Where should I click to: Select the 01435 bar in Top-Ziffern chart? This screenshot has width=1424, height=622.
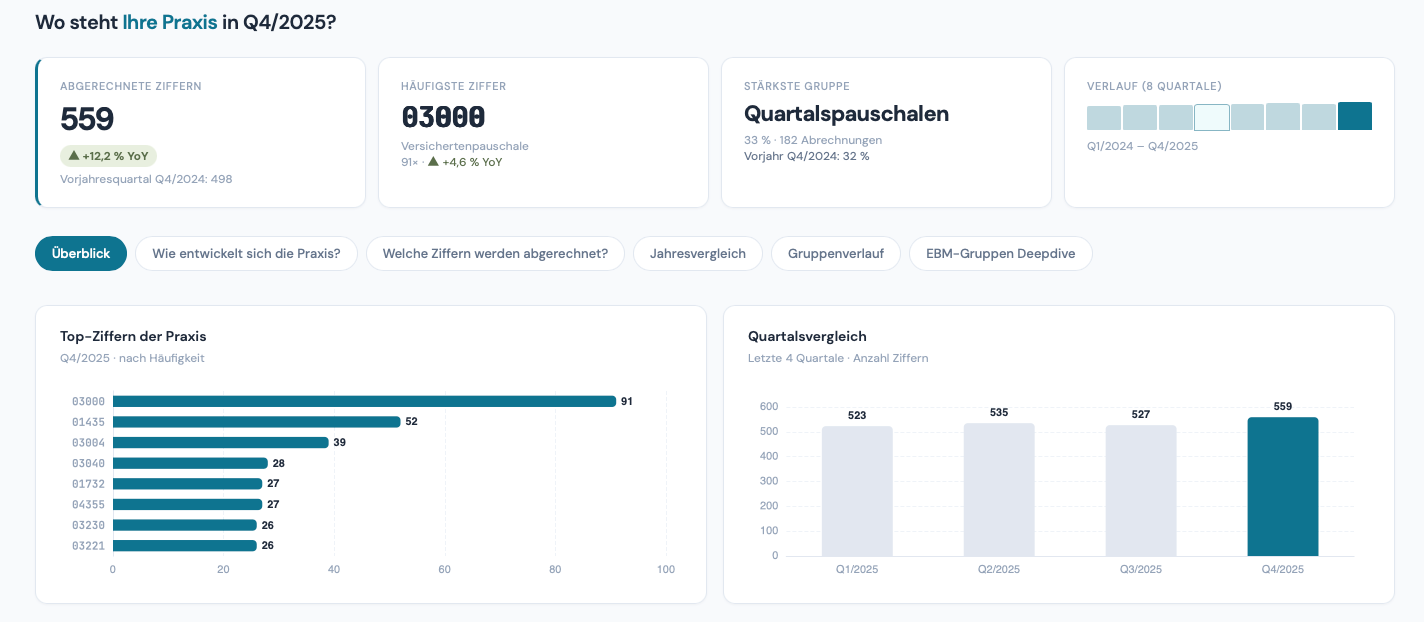255,421
